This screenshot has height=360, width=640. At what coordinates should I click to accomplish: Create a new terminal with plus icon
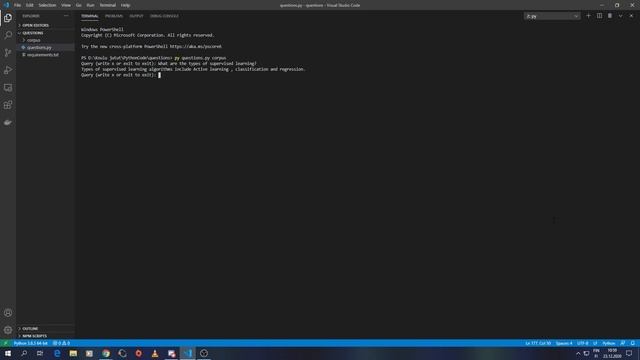point(588,16)
